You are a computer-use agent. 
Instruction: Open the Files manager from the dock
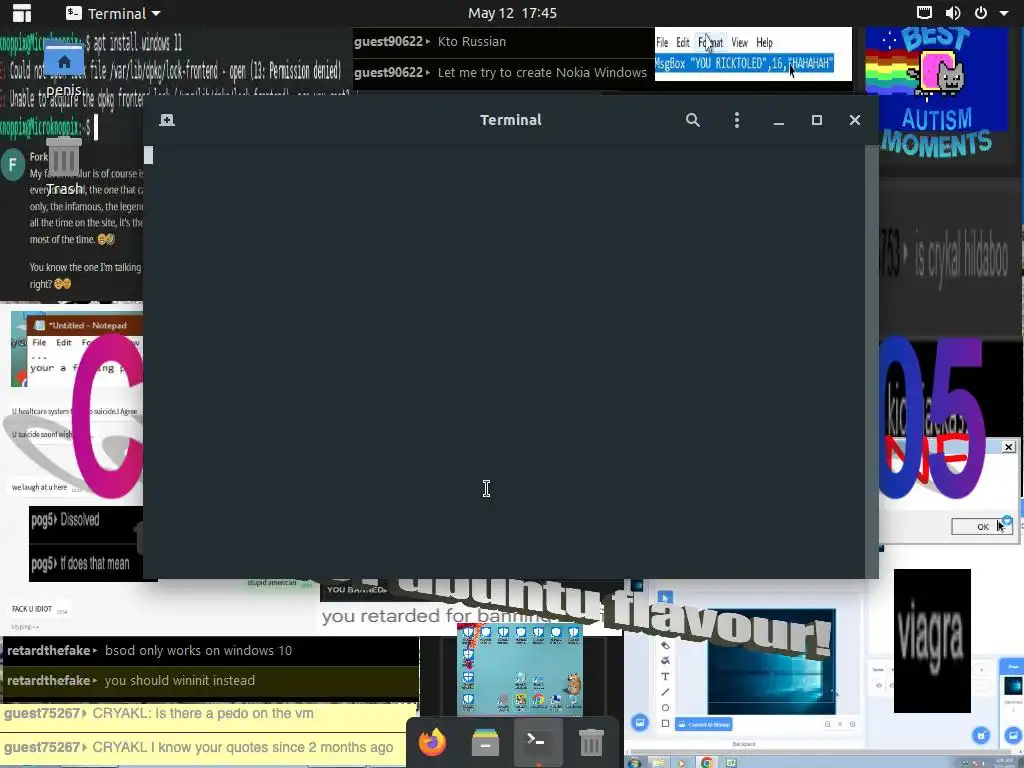485,743
